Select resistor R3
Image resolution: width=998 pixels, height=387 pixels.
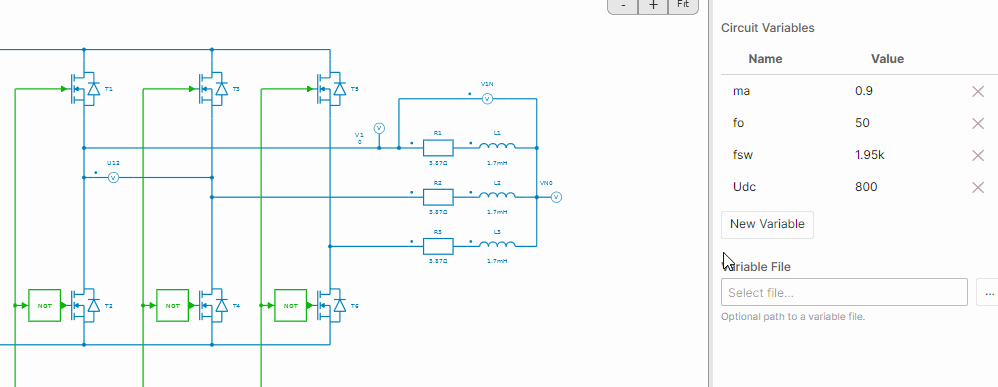click(438, 246)
